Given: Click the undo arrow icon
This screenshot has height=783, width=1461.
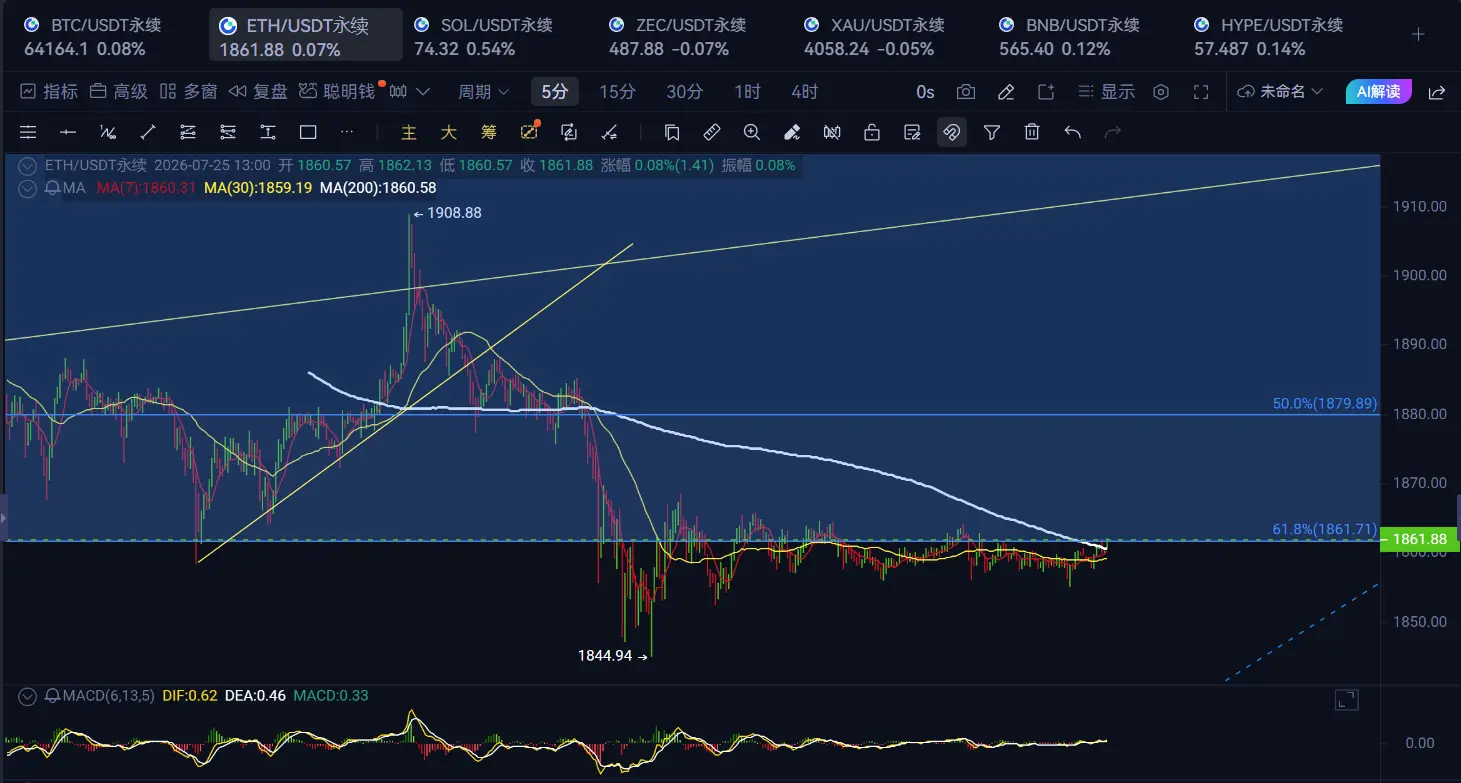Looking at the screenshot, I should (1073, 132).
